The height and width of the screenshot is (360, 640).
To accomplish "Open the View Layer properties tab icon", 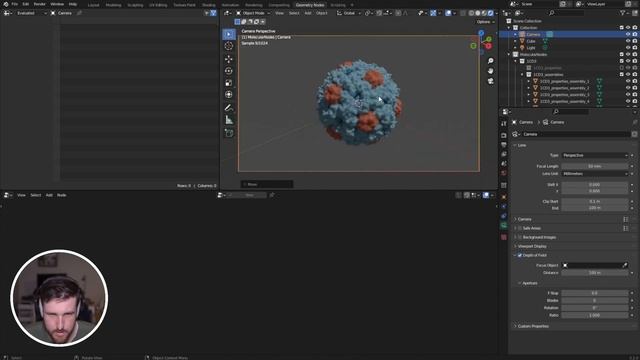I will (x=504, y=154).
